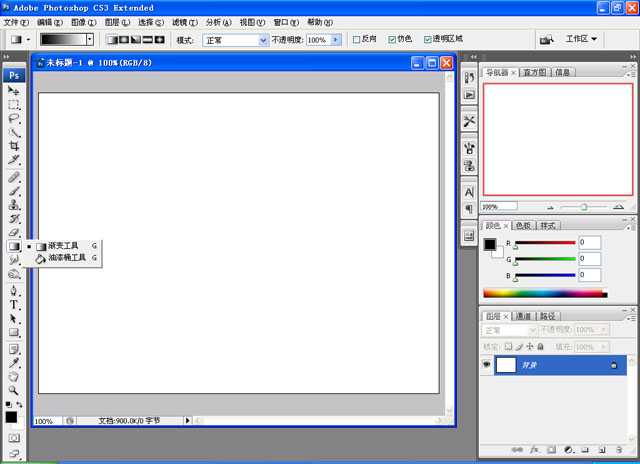This screenshot has width=640, height=464.
Task: Open the 编辑 menu
Action: pyautogui.click(x=50, y=22)
